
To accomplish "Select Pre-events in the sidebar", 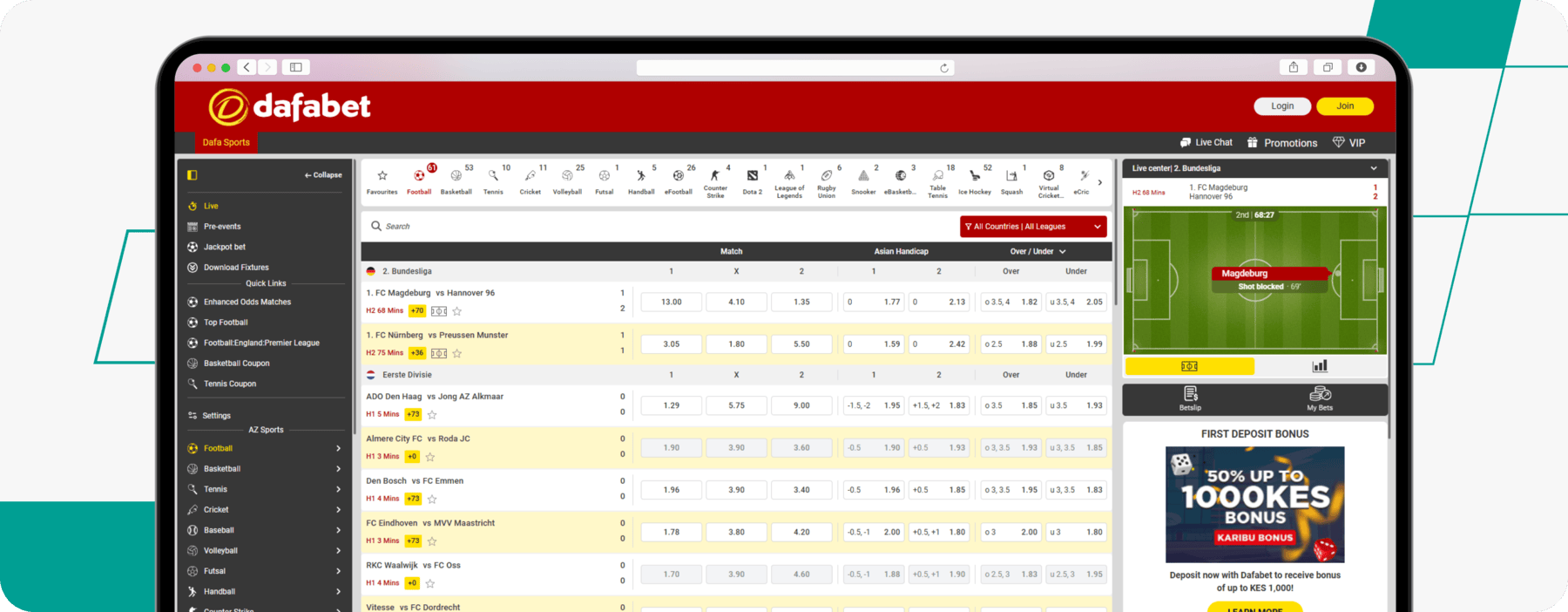I will (x=222, y=227).
